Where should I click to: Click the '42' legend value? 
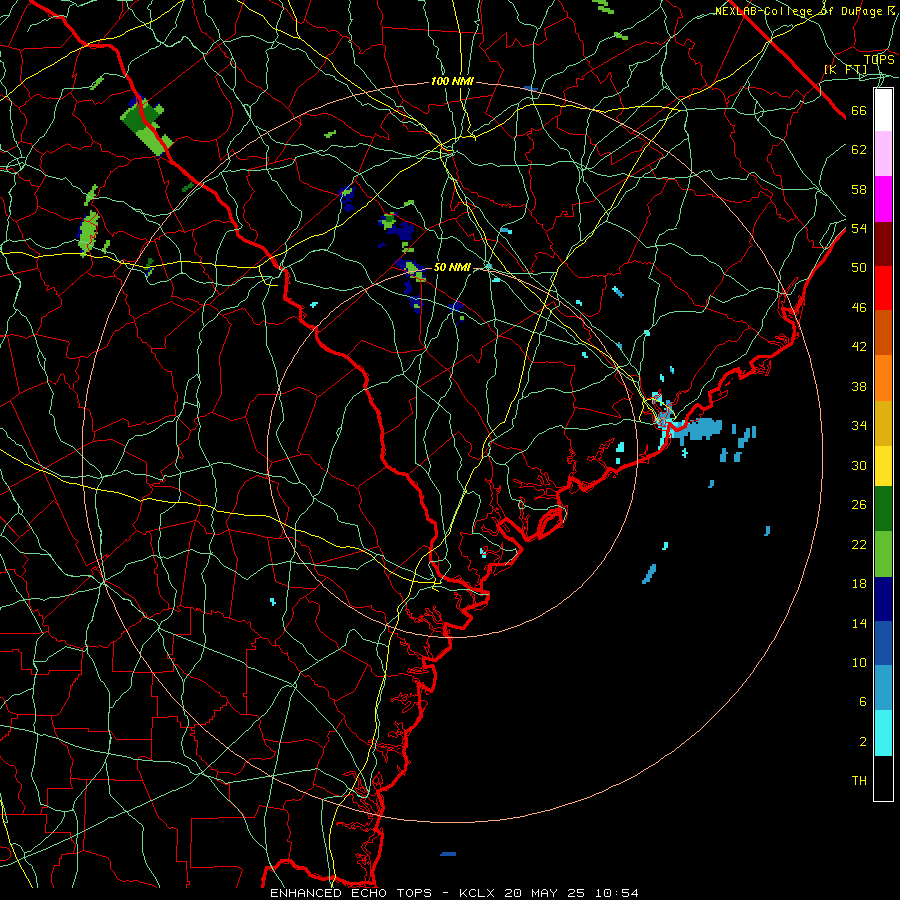pos(859,346)
